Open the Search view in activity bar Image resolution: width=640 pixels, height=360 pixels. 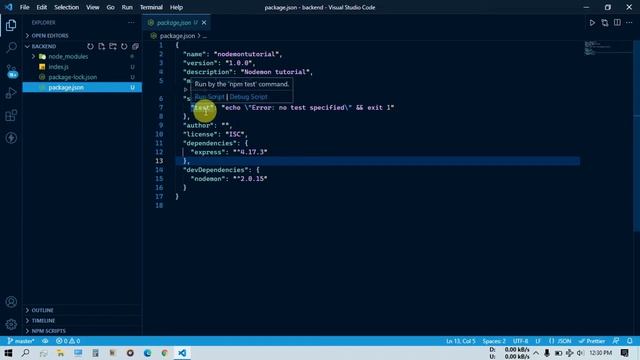coord(11,47)
